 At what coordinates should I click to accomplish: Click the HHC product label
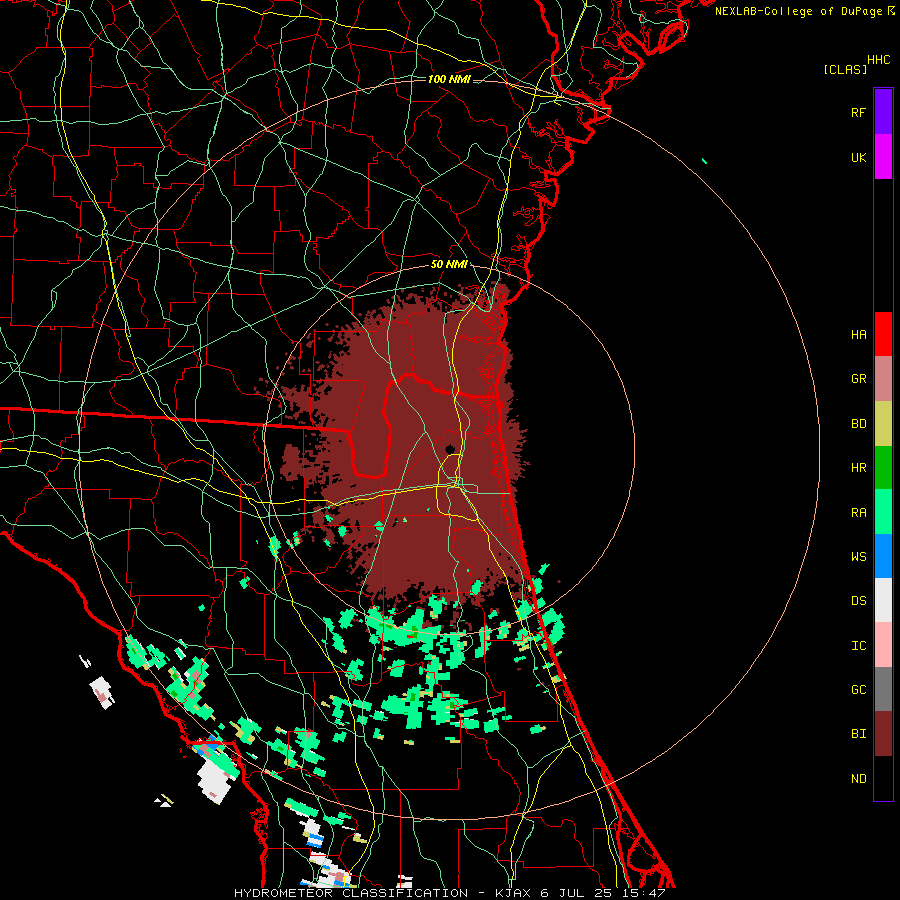point(879,60)
